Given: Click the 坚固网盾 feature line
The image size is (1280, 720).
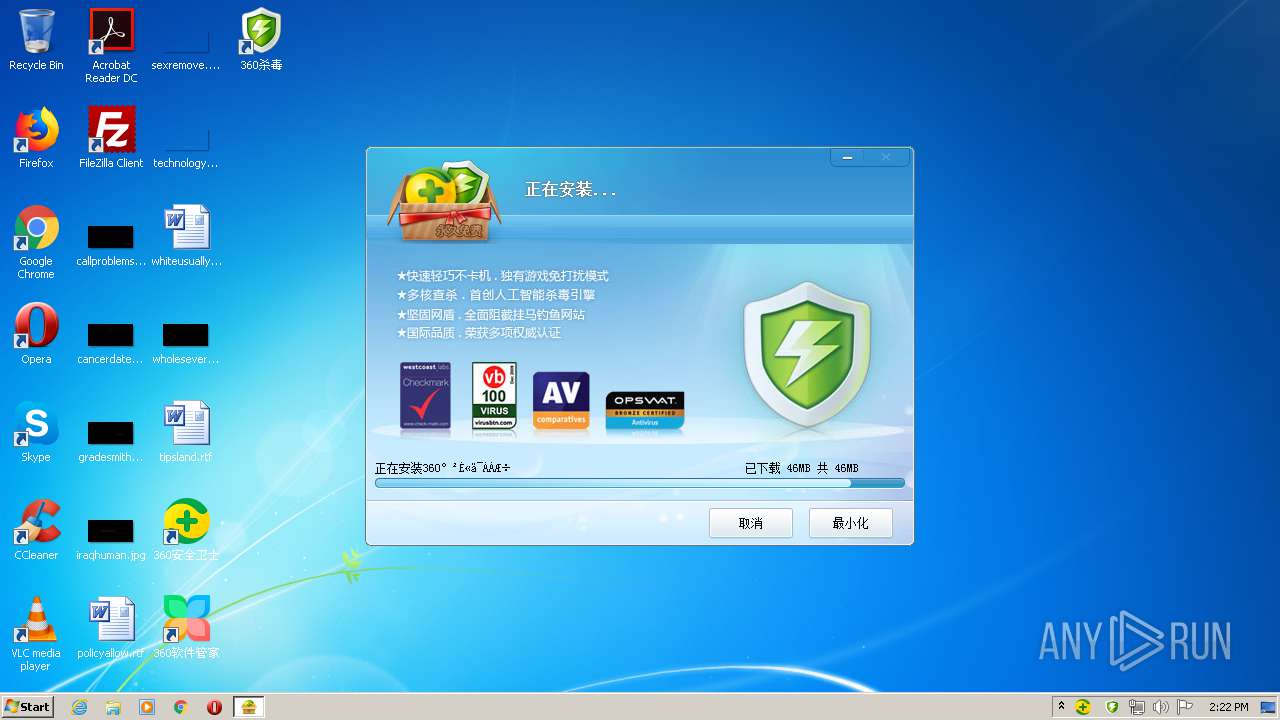Looking at the screenshot, I should tap(491, 314).
